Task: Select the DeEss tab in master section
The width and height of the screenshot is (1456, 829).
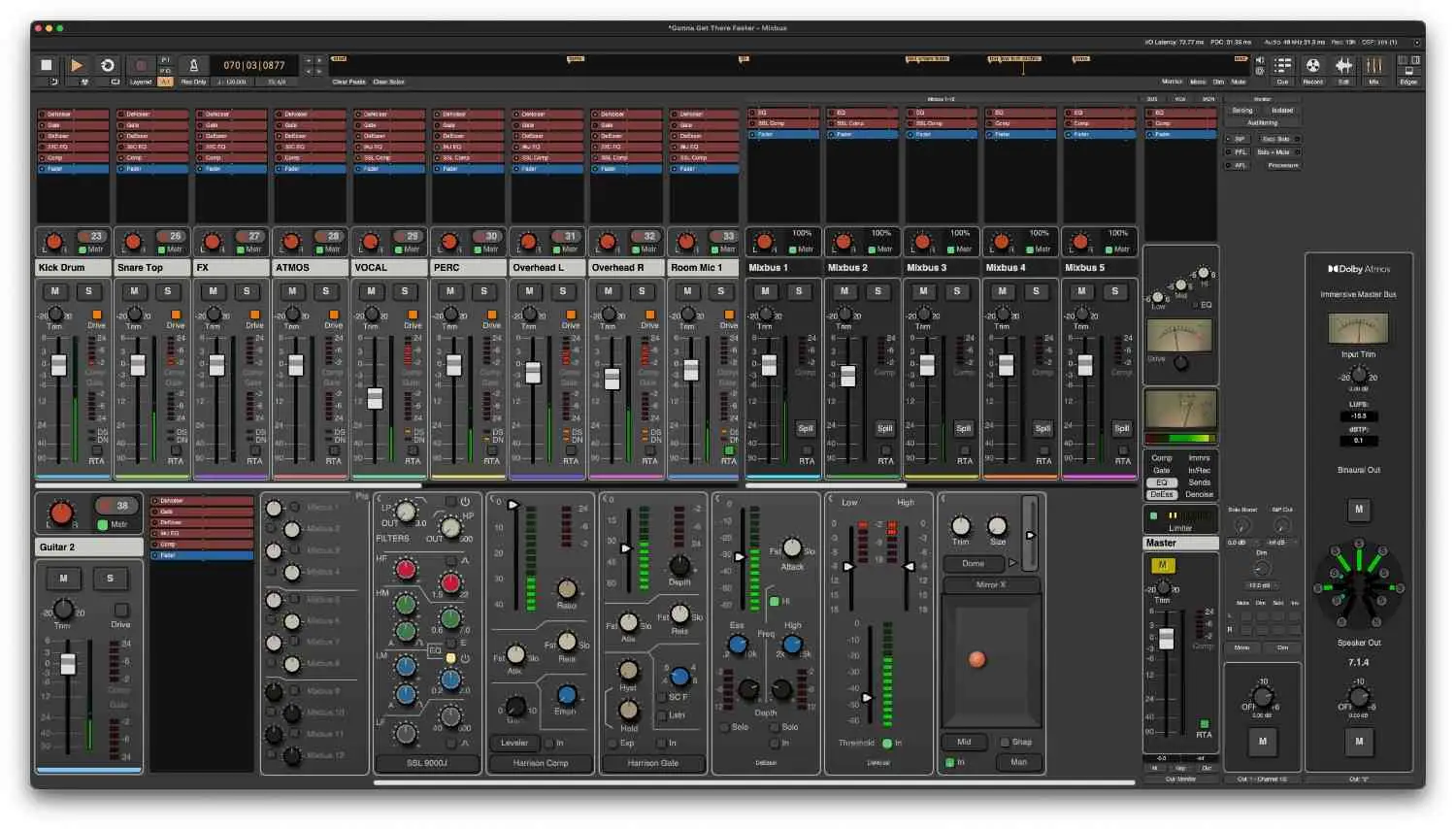Action: 1162,495
